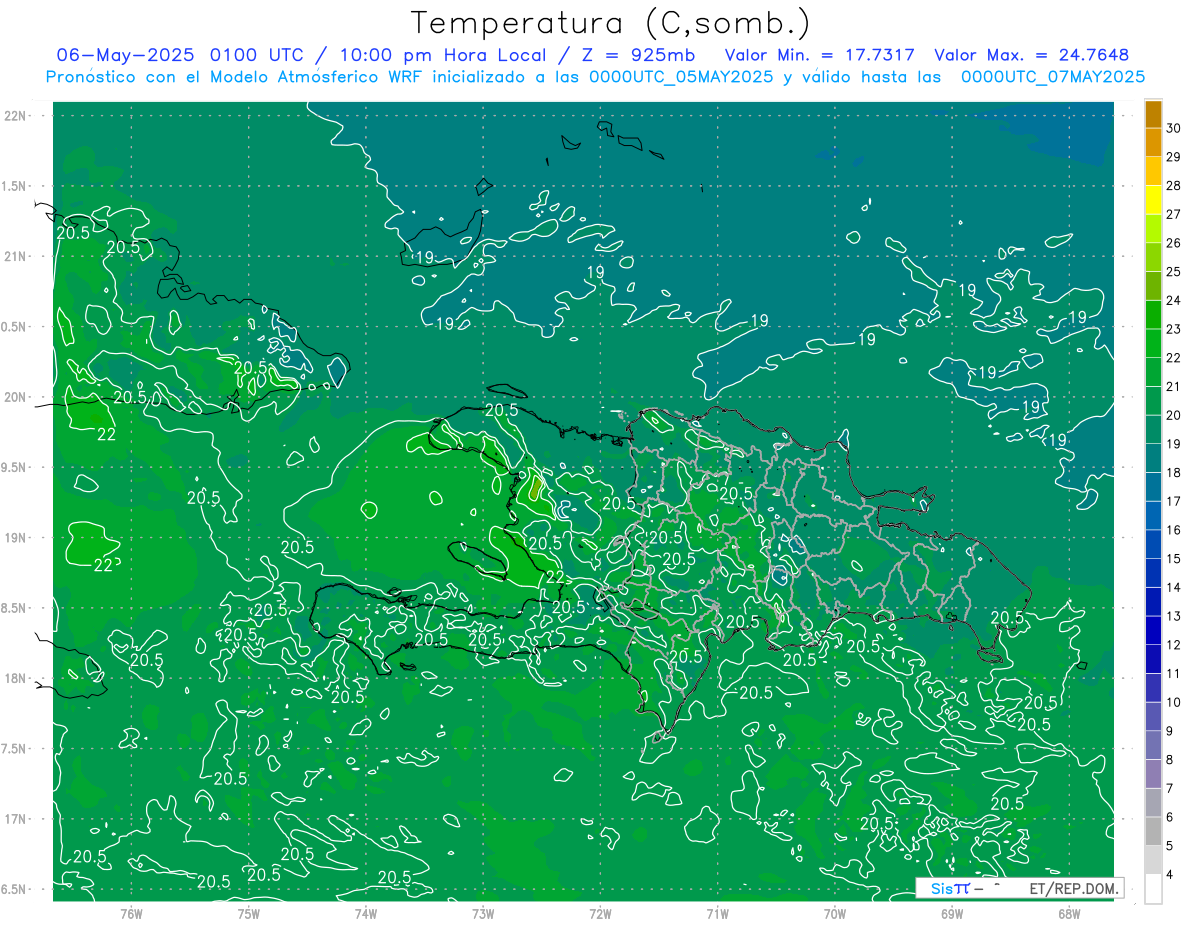Click color scale label '17'
The width and height of the screenshot is (1200, 927).
tap(1173, 501)
